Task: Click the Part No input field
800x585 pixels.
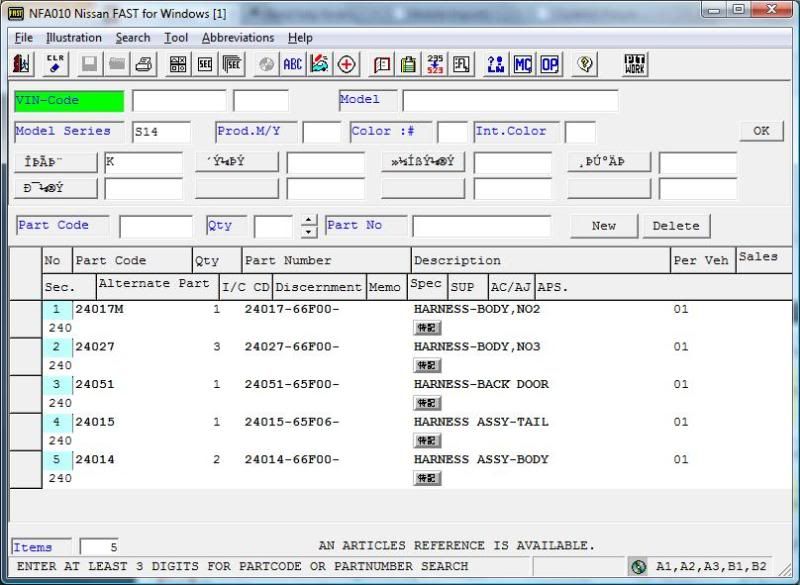Action: click(482, 226)
